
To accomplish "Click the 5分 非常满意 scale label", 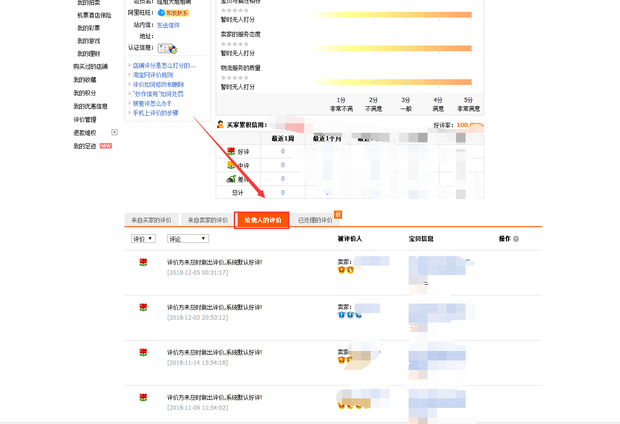I will [469, 104].
